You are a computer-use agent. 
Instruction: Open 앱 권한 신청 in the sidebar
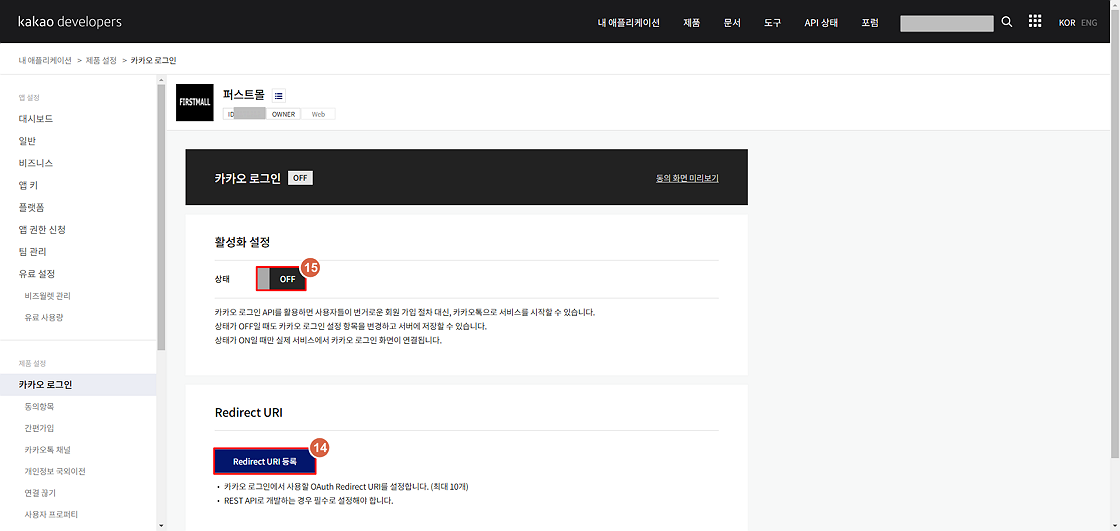(42, 229)
